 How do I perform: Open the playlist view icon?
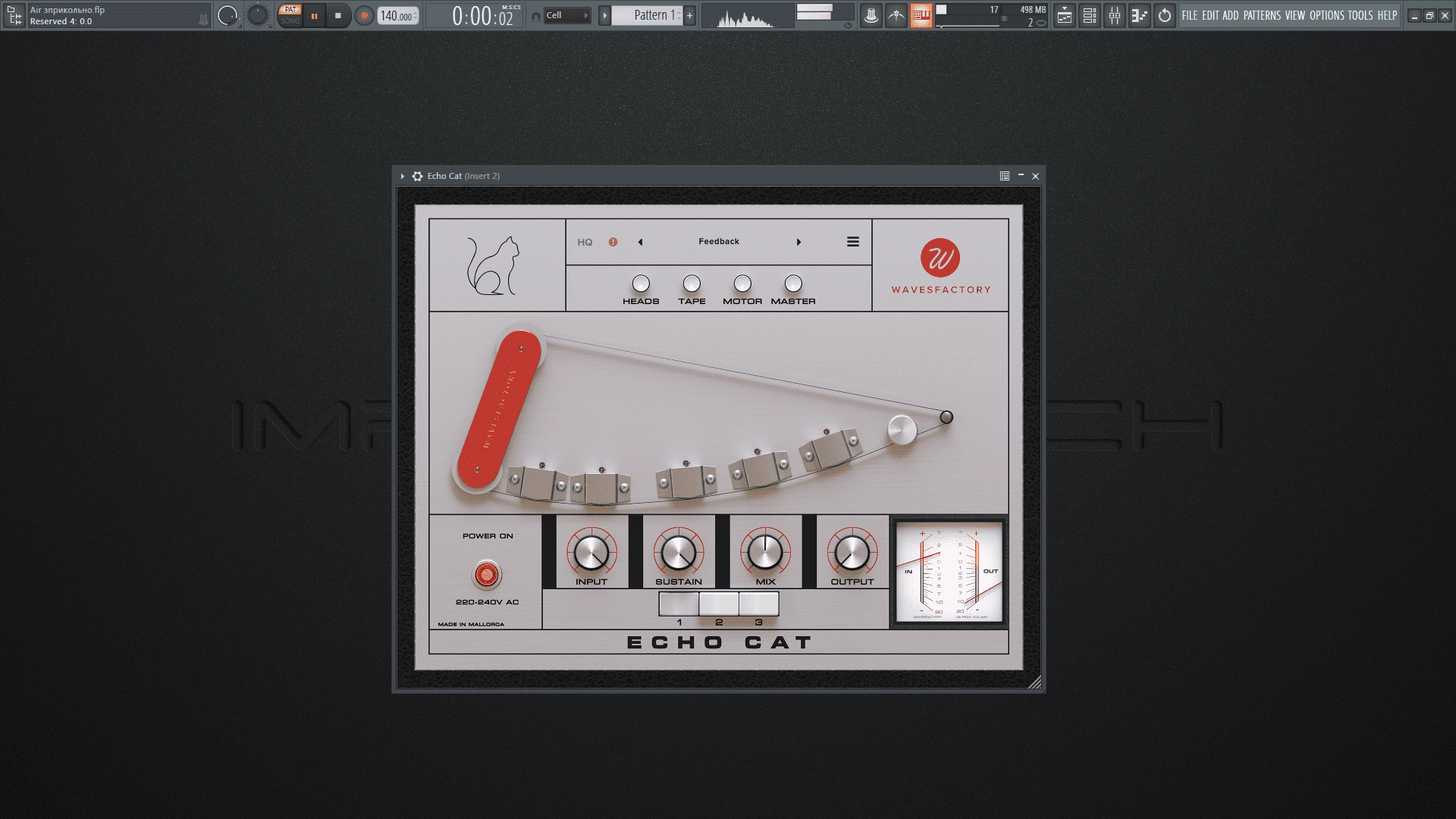click(x=1065, y=15)
